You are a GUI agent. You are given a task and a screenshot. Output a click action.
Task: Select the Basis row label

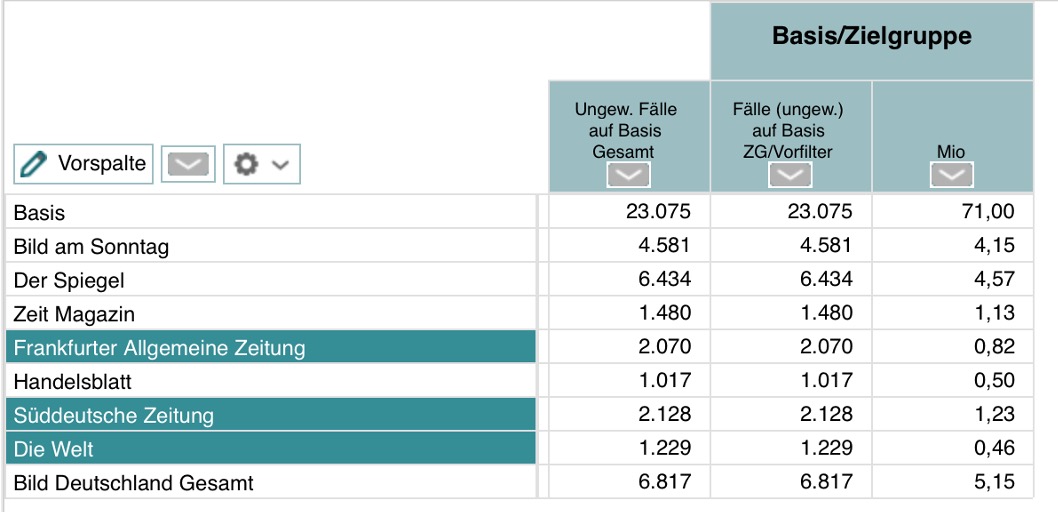coord(40,213)
